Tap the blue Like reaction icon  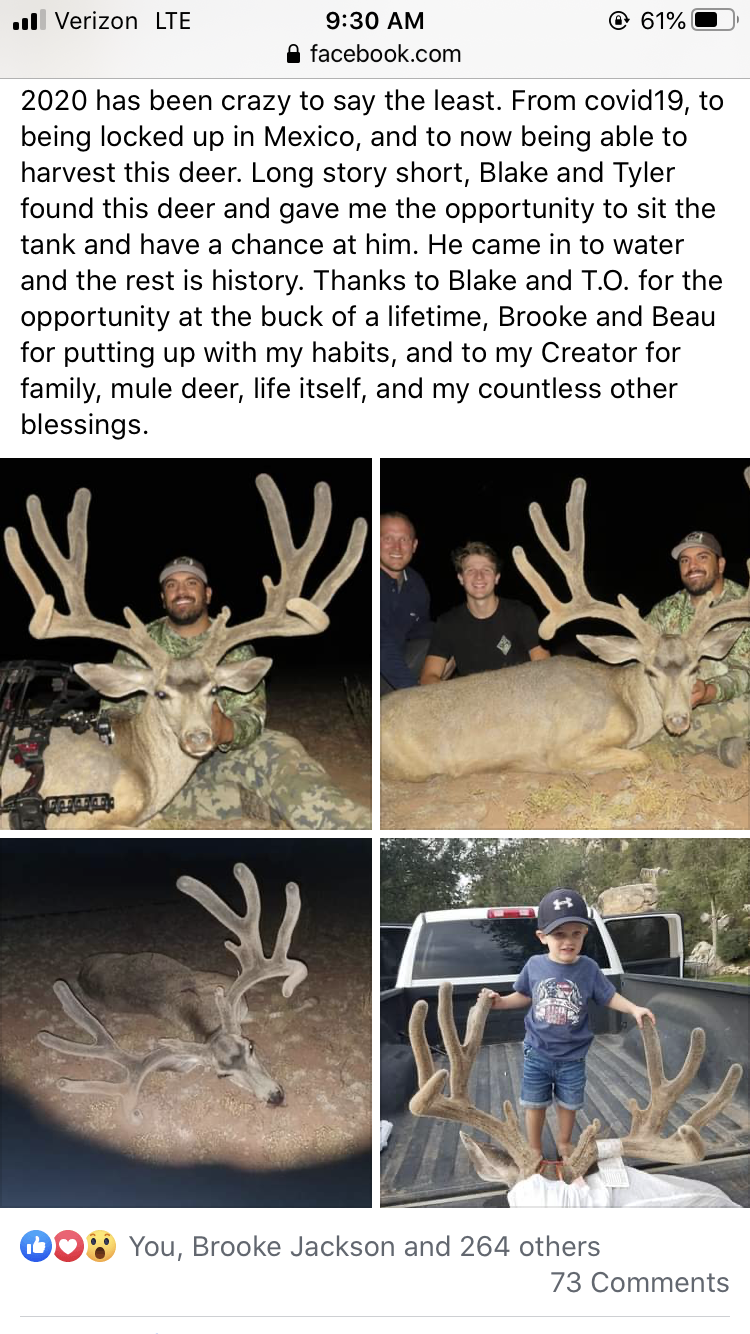click(x=35, y=1246)
